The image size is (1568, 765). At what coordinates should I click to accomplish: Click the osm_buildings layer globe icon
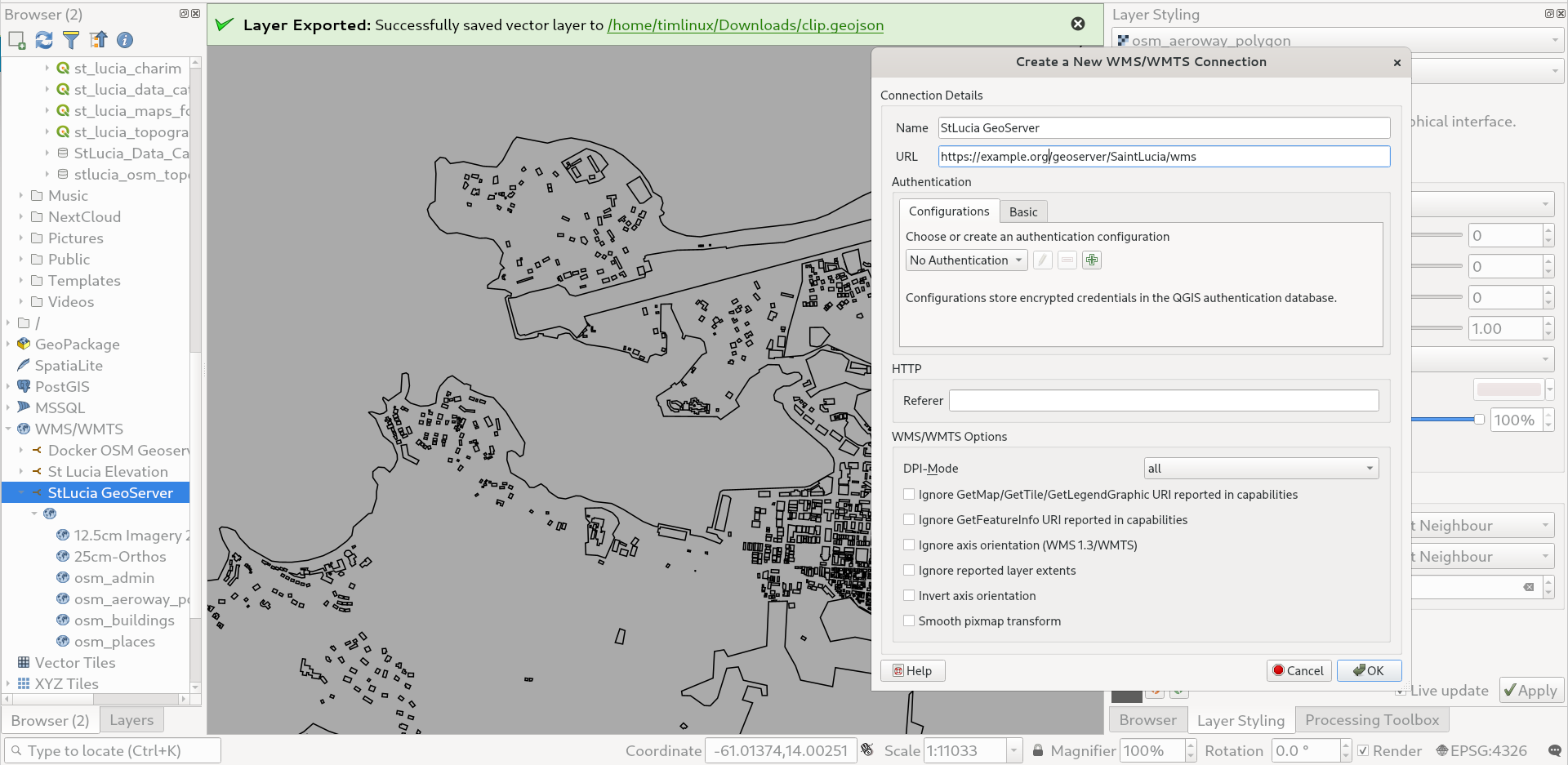[x=63, y=620]
